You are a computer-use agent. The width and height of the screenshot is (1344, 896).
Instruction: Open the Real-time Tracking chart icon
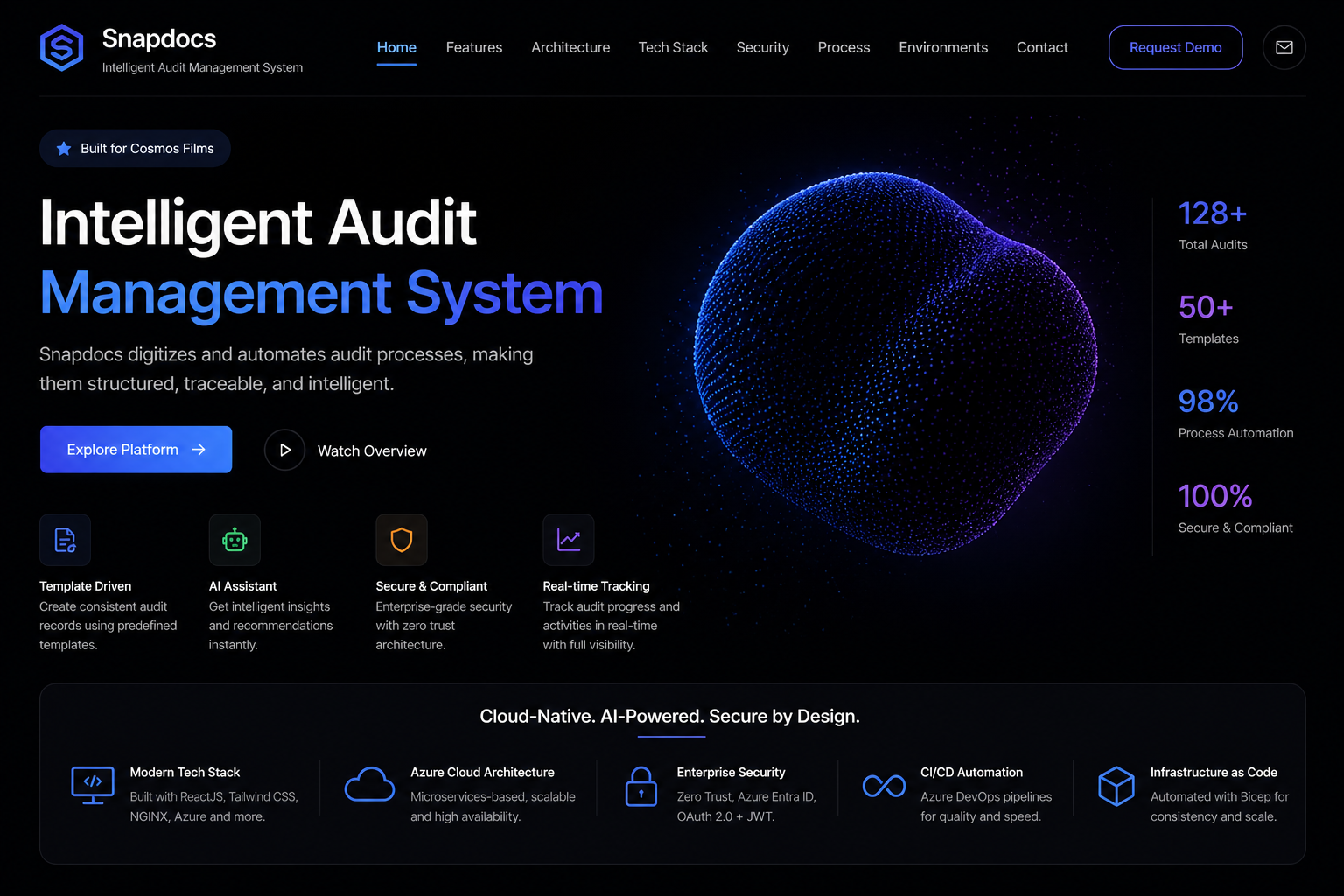pos(569,540)
